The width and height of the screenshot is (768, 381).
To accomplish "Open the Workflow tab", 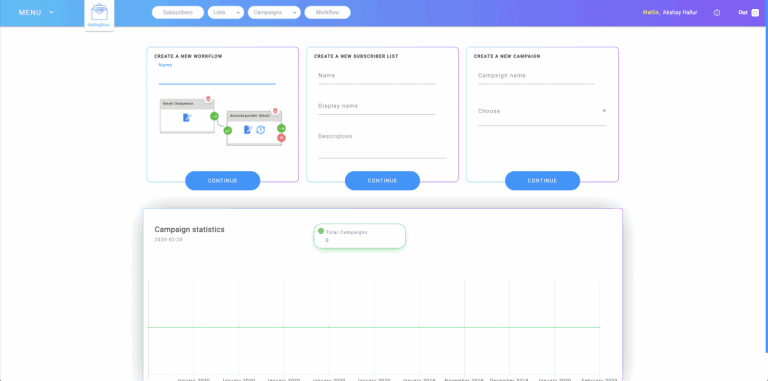I will 327,12.
